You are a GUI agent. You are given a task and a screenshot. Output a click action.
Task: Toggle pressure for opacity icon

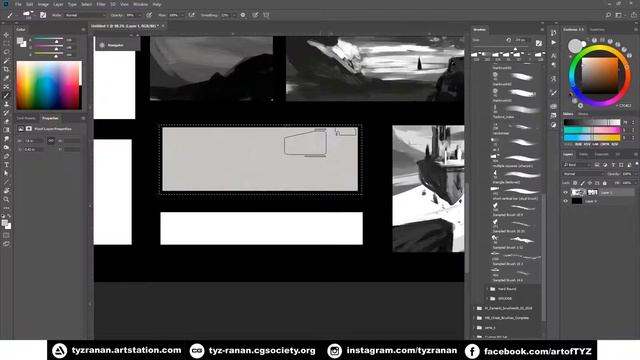[149, 15]
